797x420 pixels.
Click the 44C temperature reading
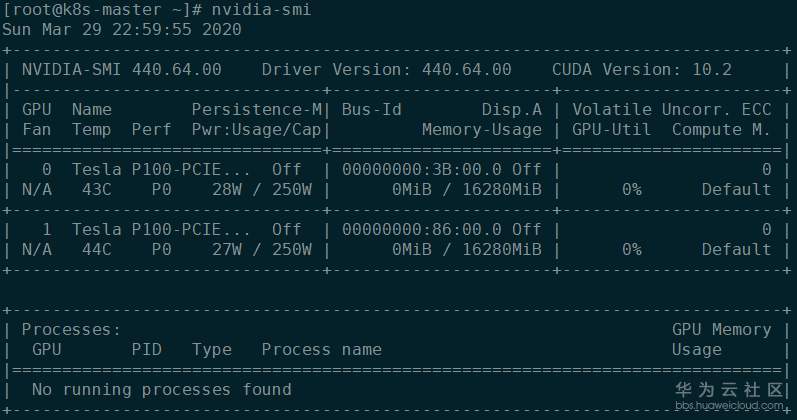[x=96, y=249]
